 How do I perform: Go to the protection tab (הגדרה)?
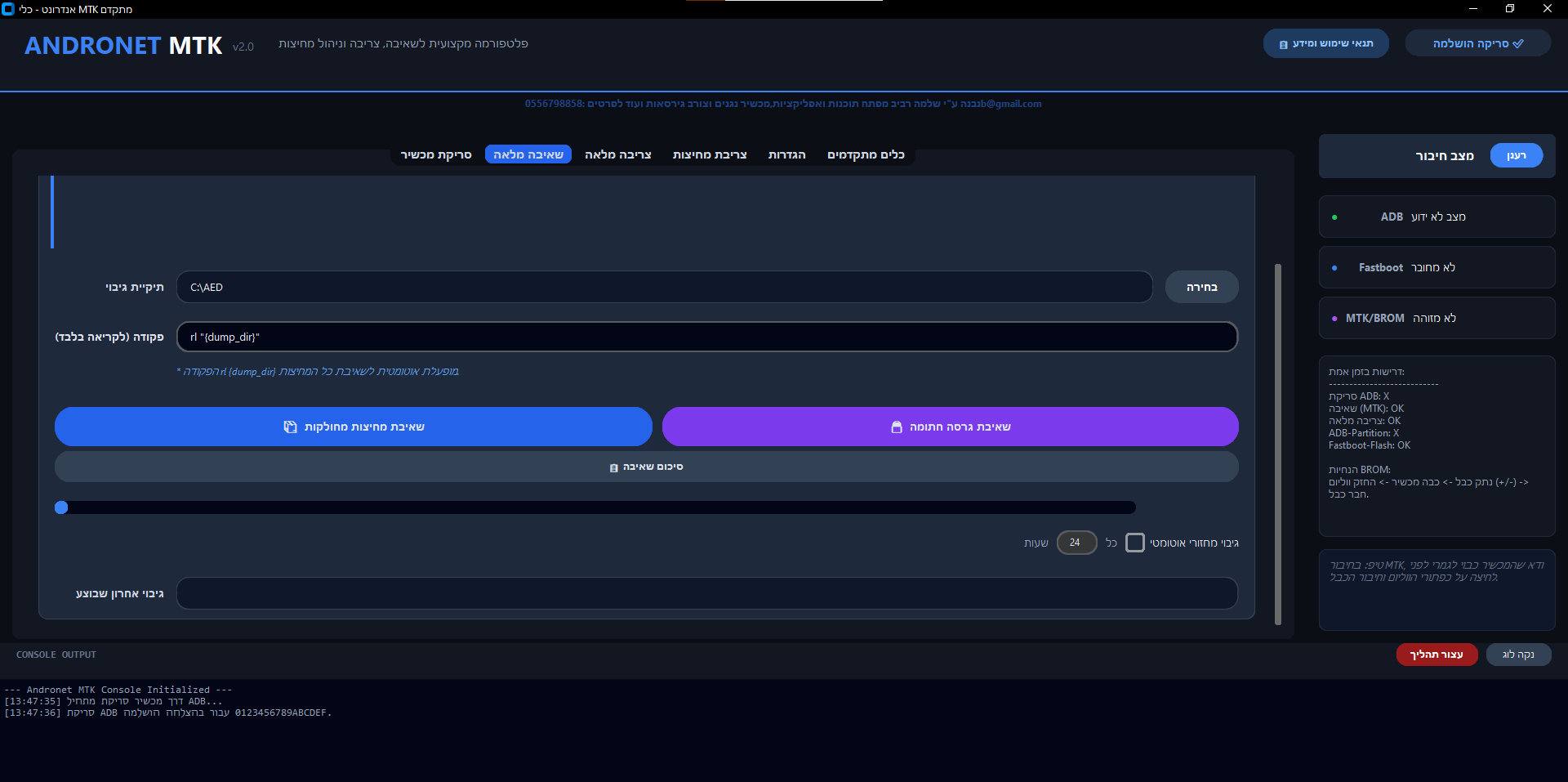[x=786, y=154]
